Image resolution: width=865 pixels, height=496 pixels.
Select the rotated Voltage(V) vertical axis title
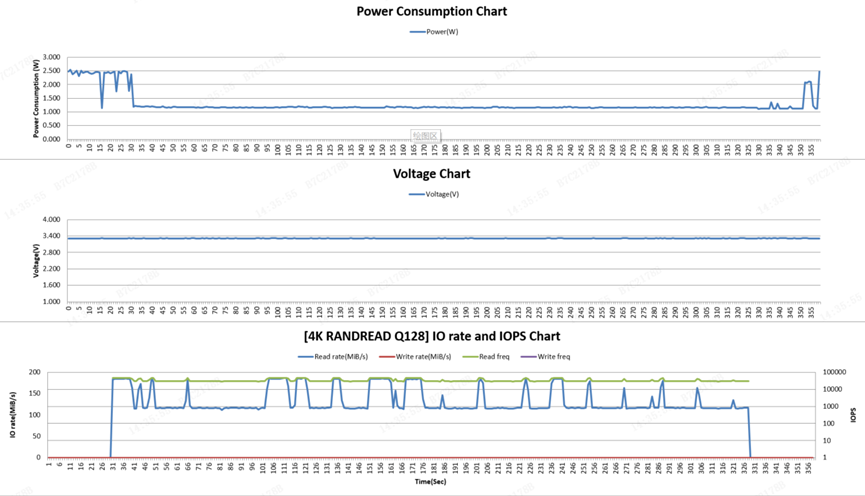[x=36, y=260]
